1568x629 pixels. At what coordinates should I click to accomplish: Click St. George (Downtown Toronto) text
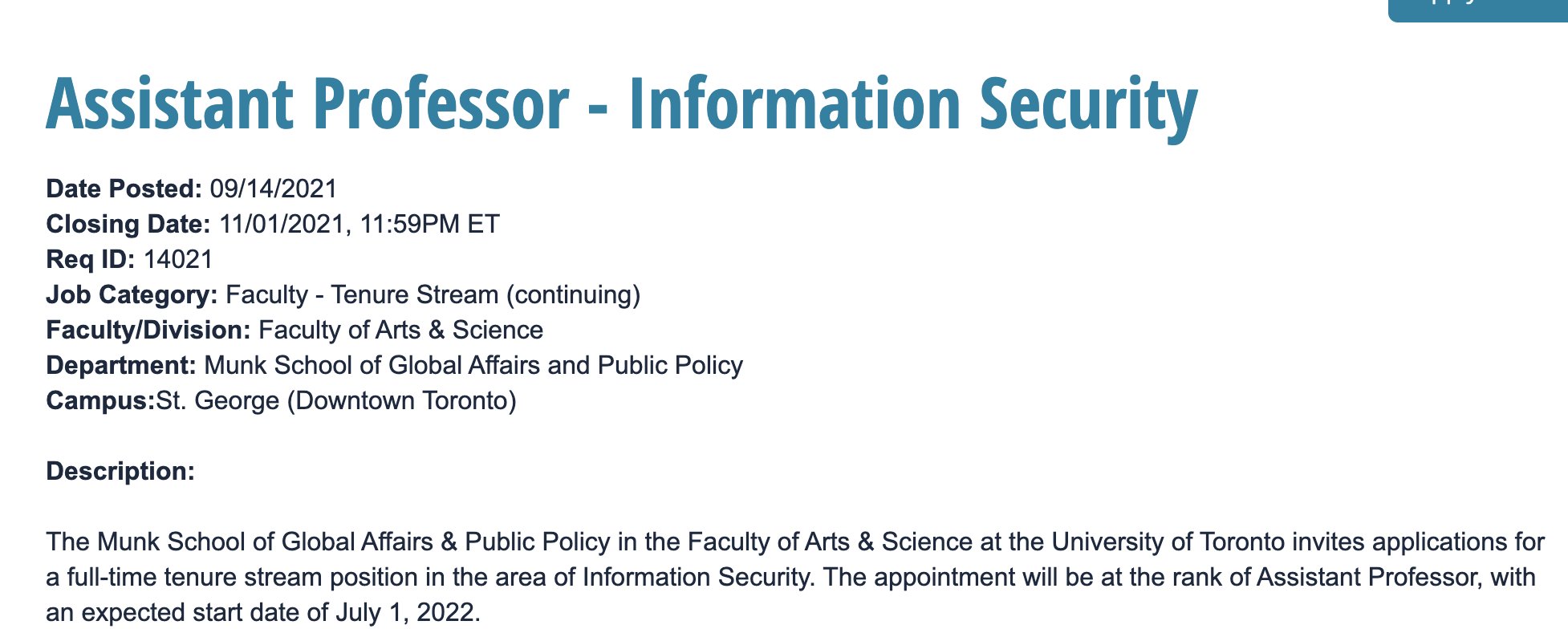[336, 400]
